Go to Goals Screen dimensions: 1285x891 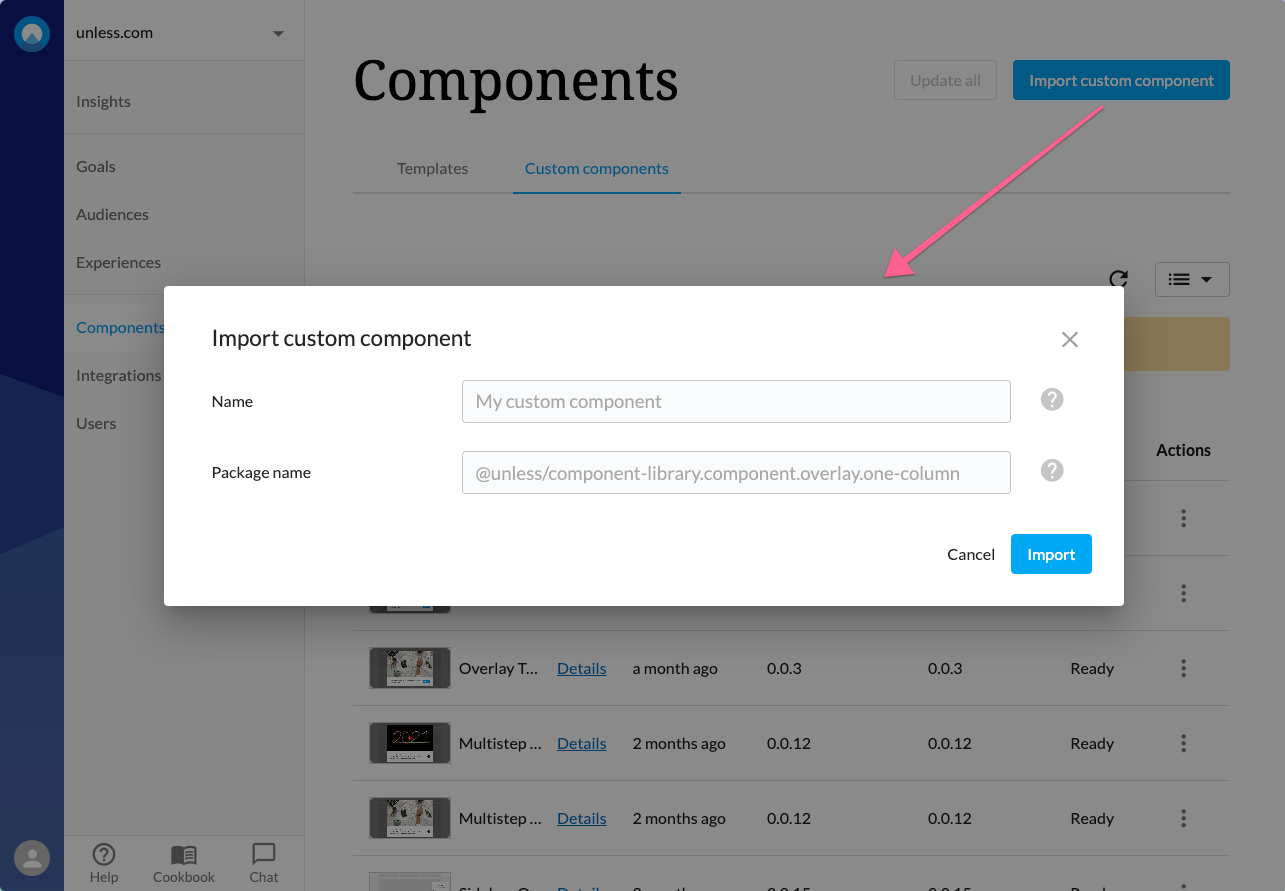coord(96,167)
